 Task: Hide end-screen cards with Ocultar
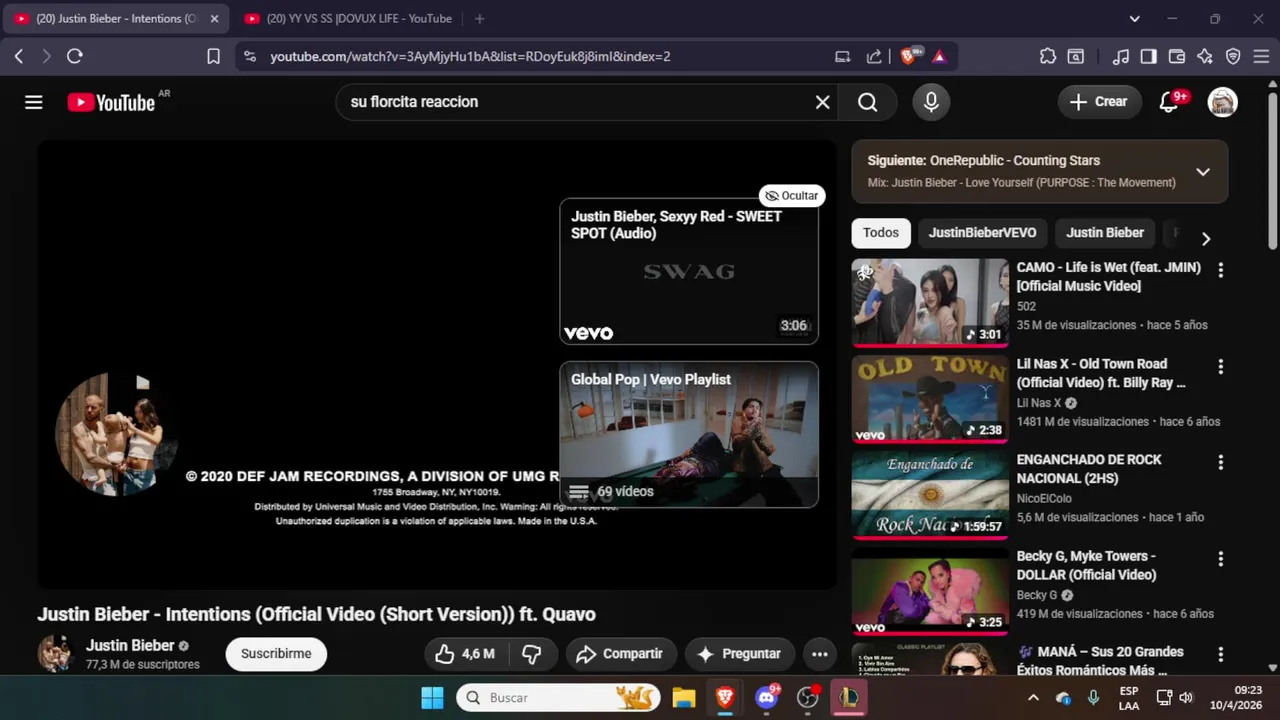click(x=791, y=196)
